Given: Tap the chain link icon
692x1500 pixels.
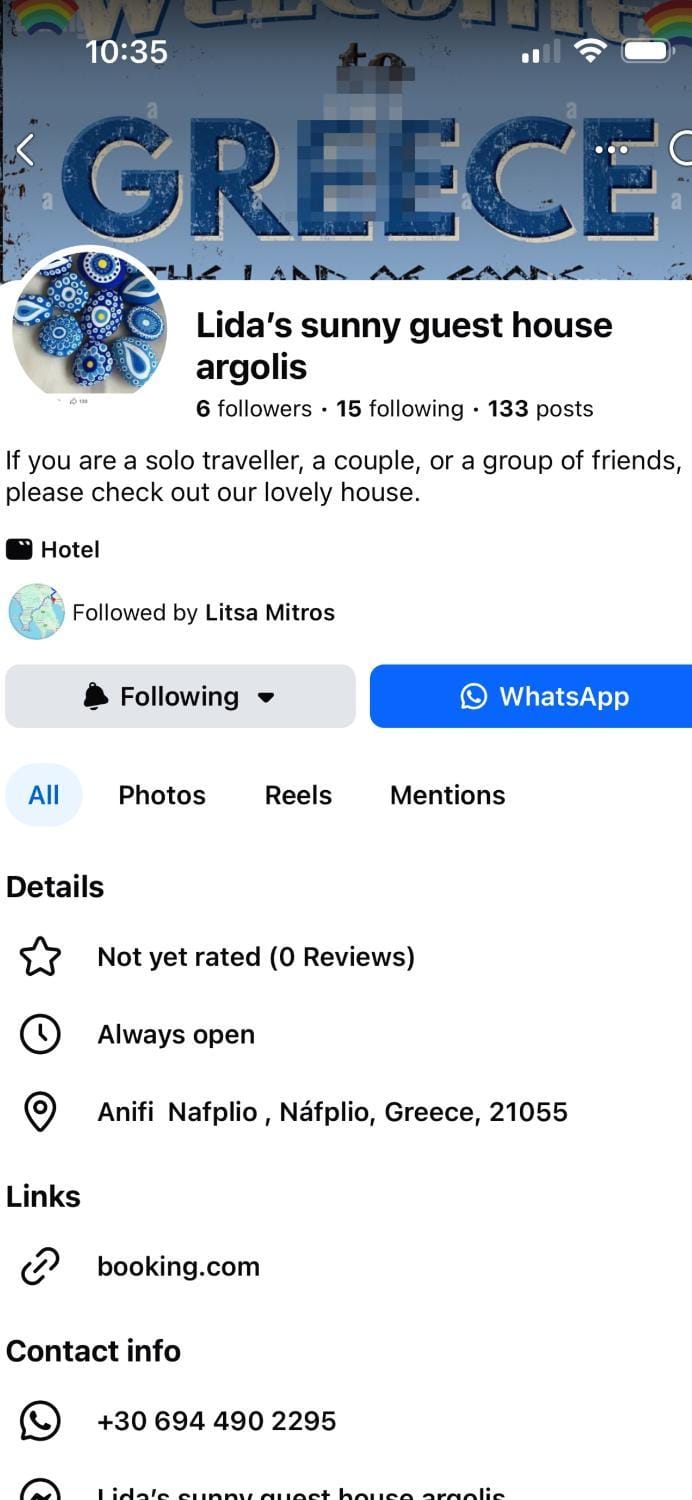Looking at the screenshot, I should coord(40,1267).
